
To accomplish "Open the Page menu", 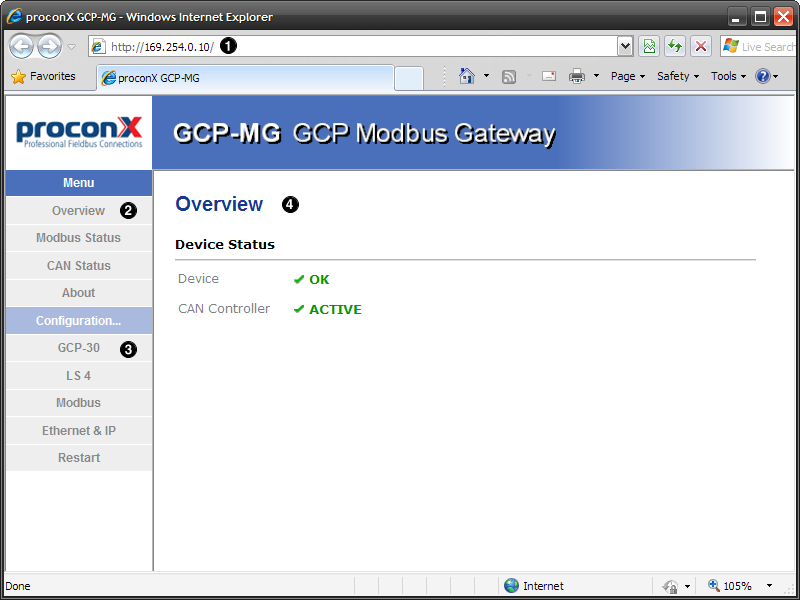I will click(x=628, y=76).
